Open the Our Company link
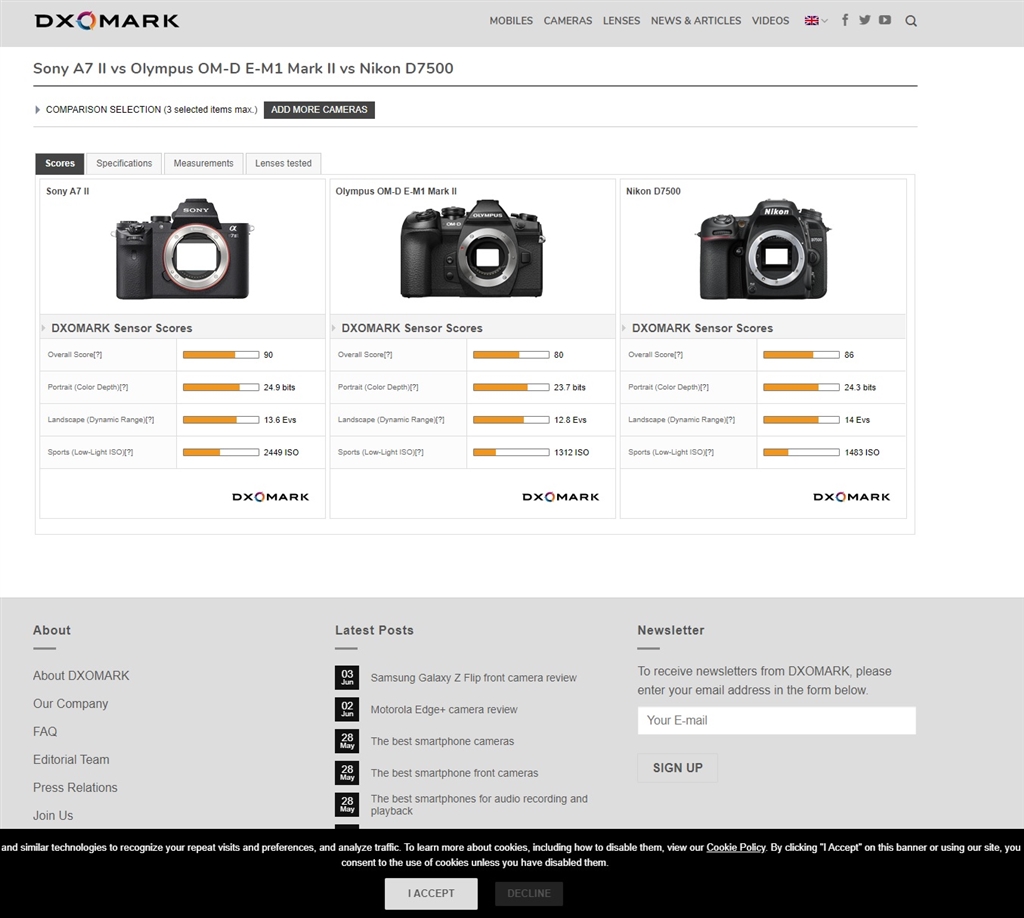 71,704
